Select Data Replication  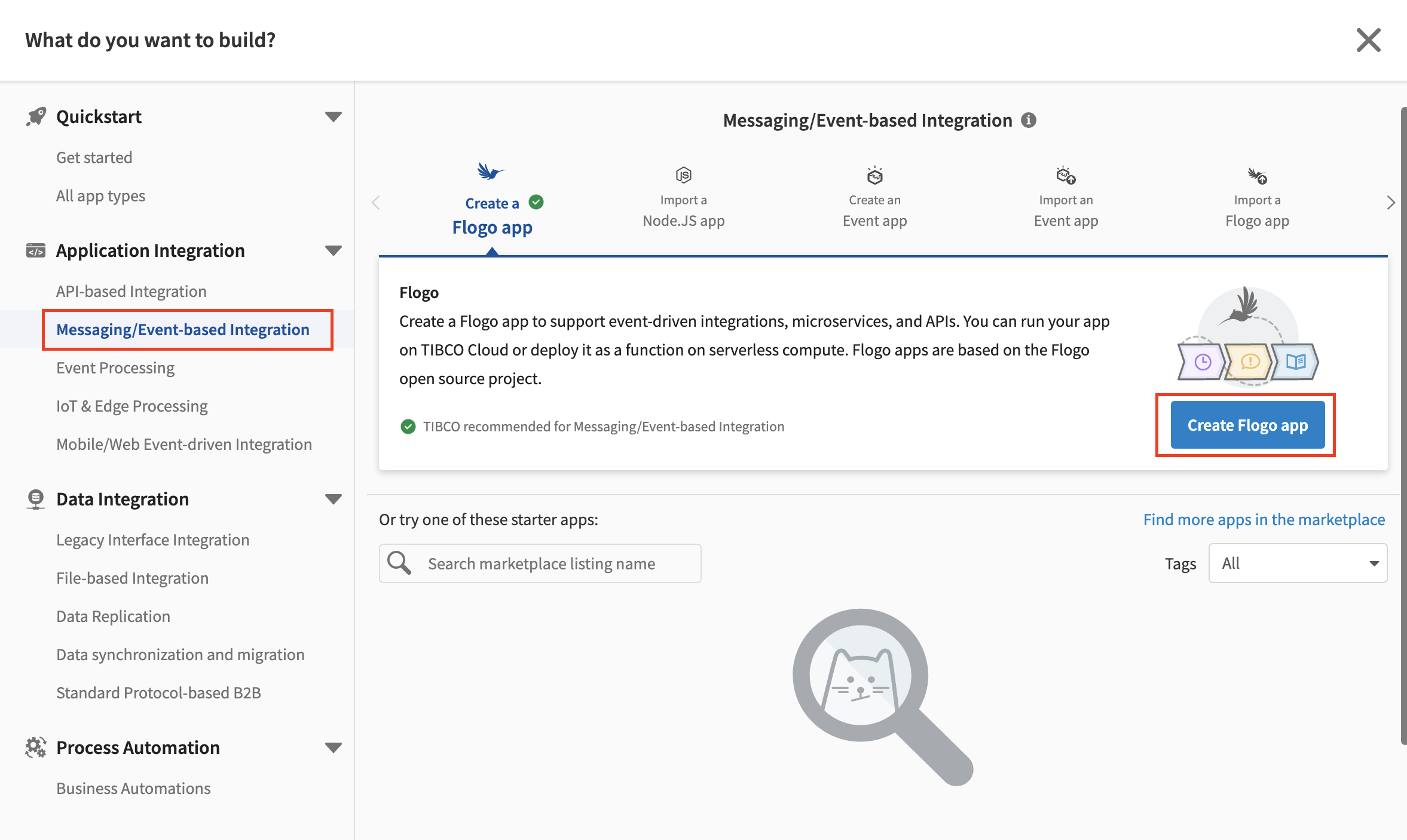tap(114, 617)
